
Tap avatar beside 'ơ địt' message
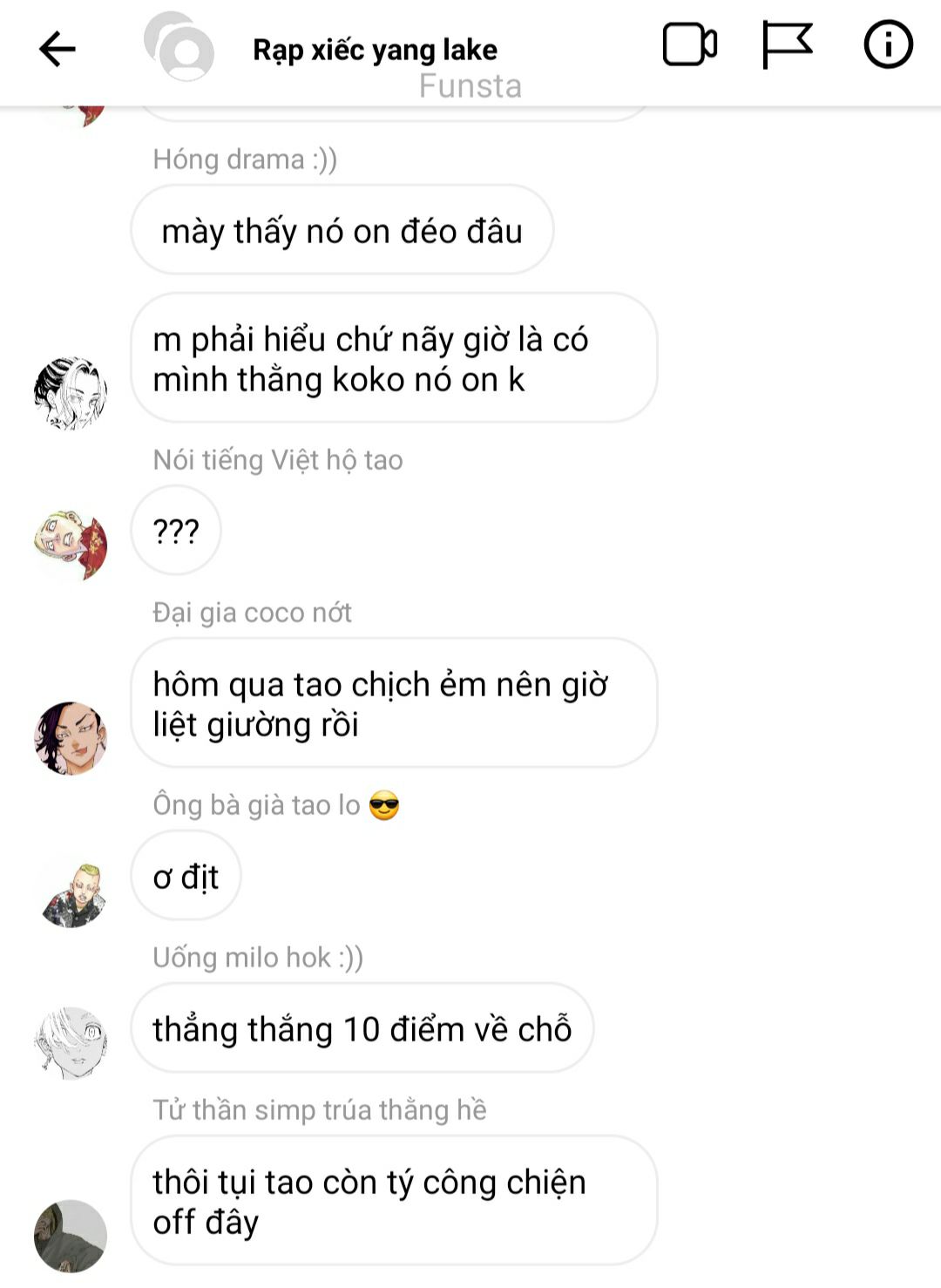tap(71, 895)
